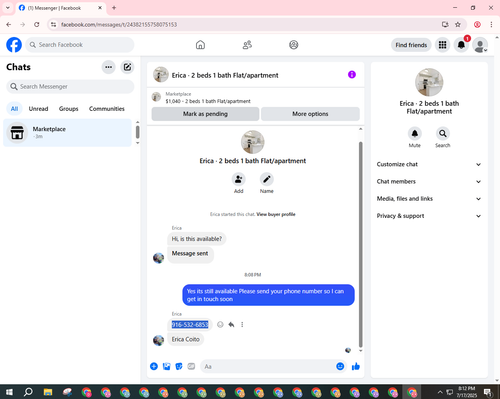Start a new message with compose icon
The width and height of the screenshot is (500, 399).
(127, 67)
